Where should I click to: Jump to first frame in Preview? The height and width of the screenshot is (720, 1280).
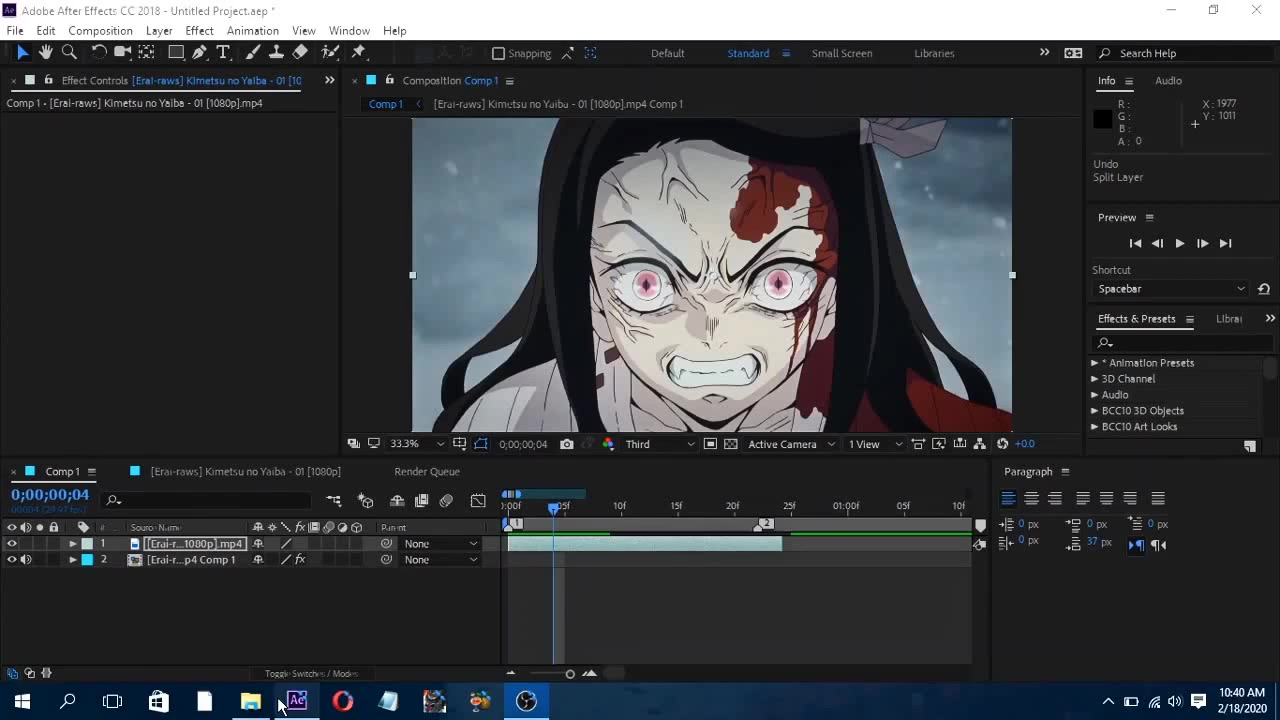1135,243
